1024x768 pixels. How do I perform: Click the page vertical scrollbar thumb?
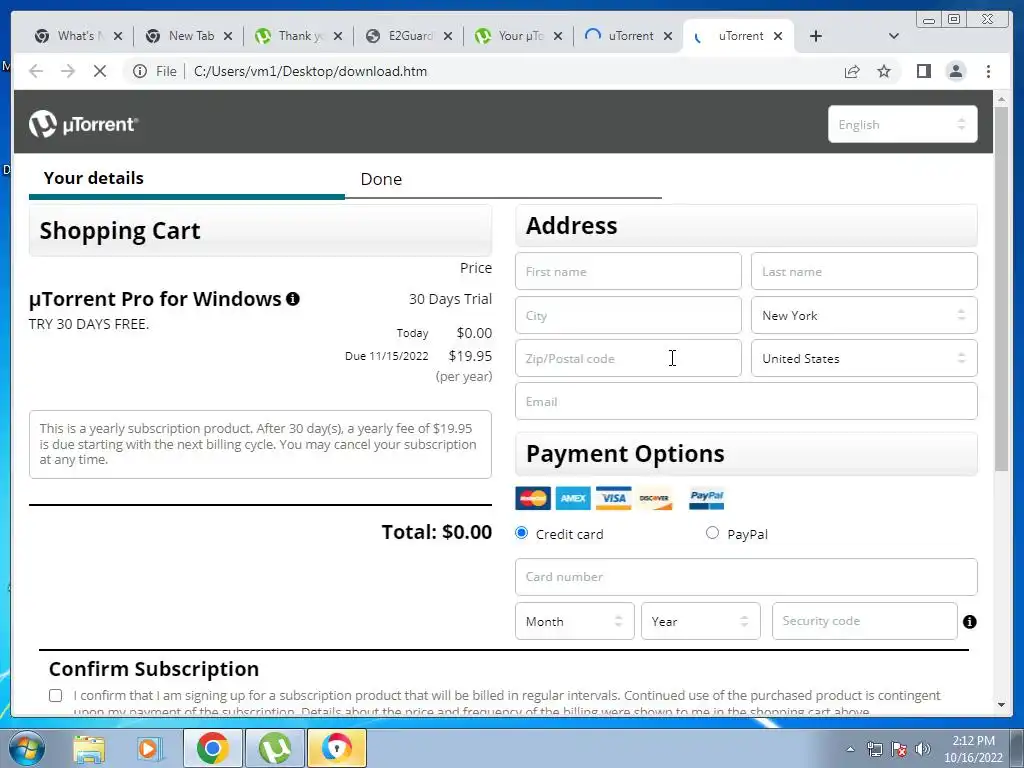click(1001, 287)
